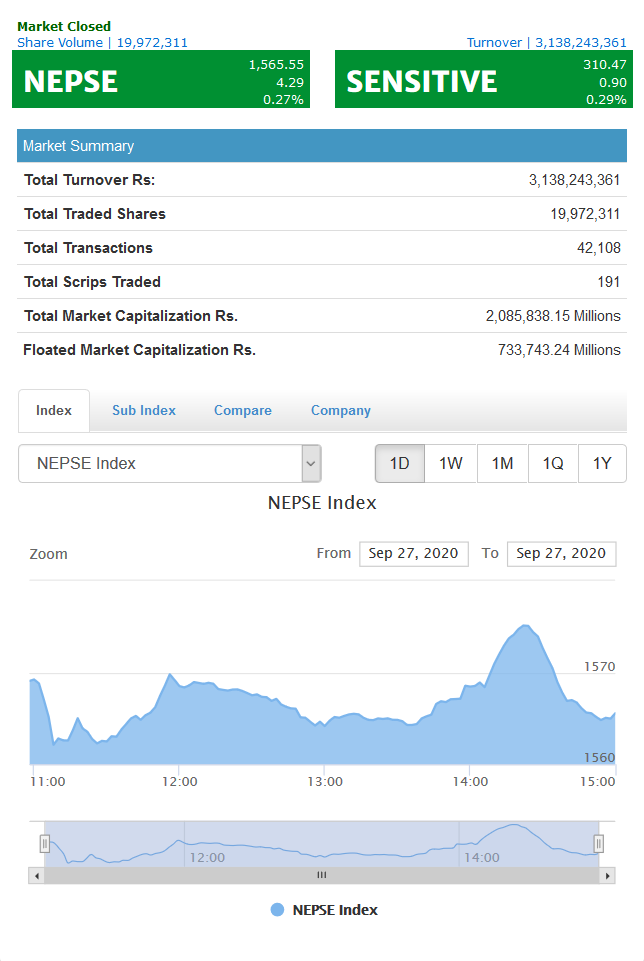Open the Company tab
The image size is (644, 961).
[x=341, y=411]
